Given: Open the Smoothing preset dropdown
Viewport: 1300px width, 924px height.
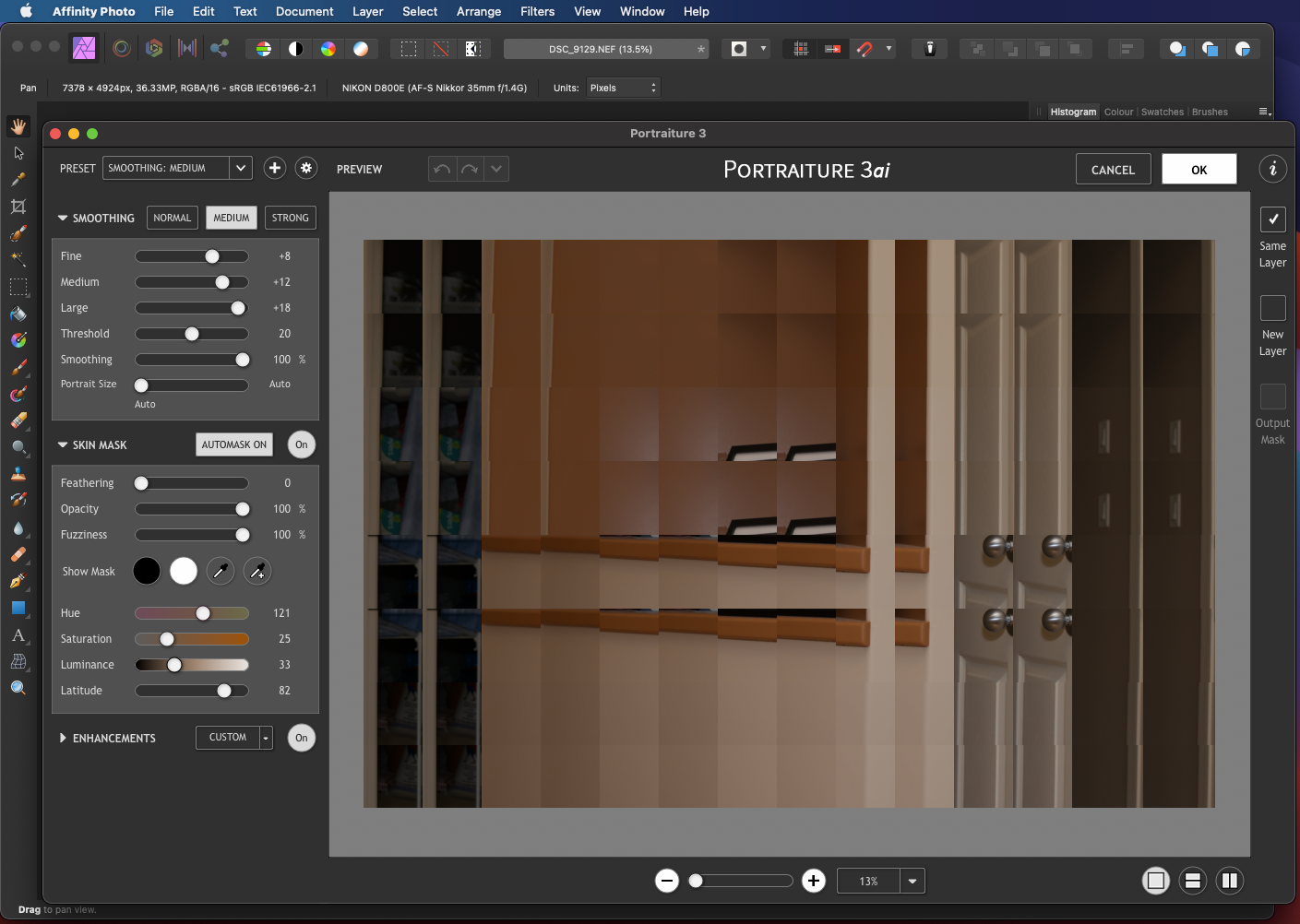Looking at the screenshot, I should (241, 168).
